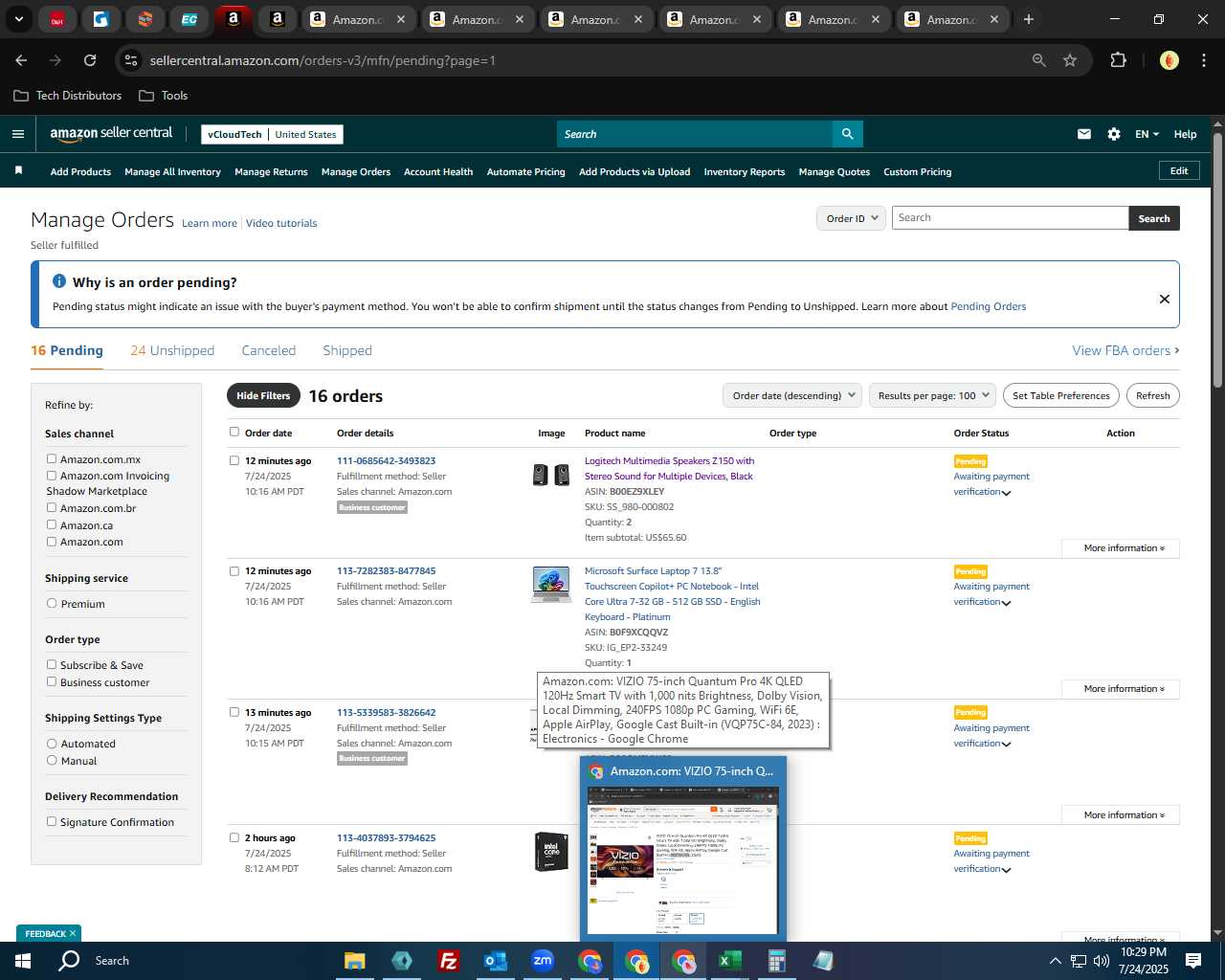Viewport: 1225px width, 980px height.
Task: Open the Order ID search type dropdown
Action: pyautogui.click(x=851, y=218)
